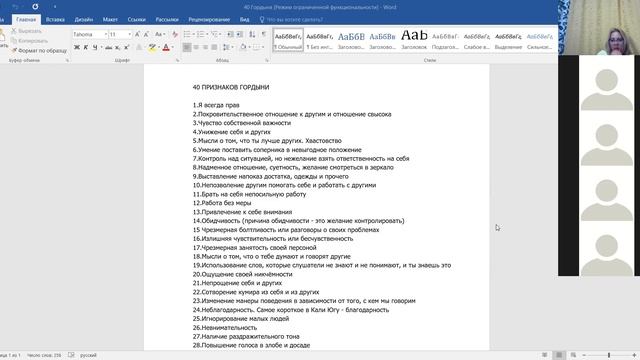Switch to web layout view
The image size is (640, 360).
point(573,355)
